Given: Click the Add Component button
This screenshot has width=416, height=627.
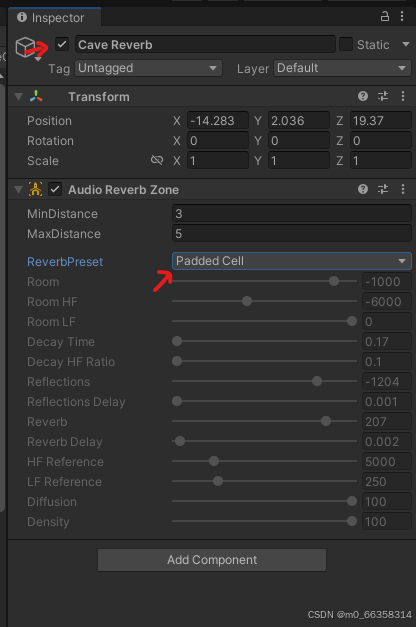Looking at the screenshot, I should pos(212,560).
